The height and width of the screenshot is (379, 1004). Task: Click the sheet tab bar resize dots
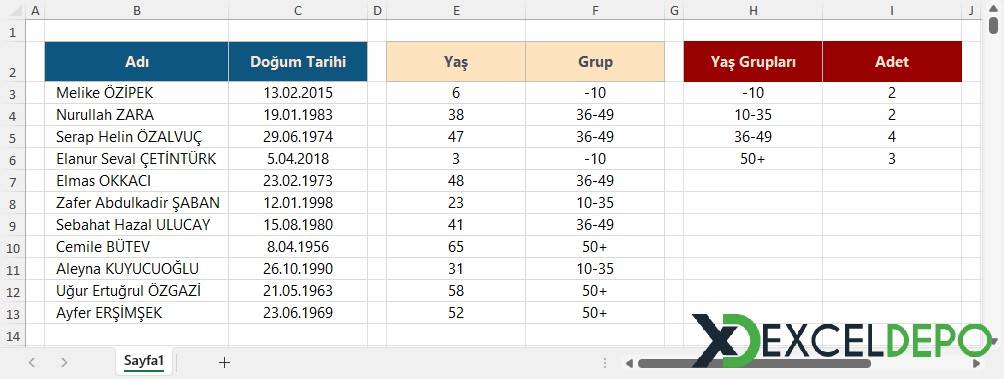point(605,364)
